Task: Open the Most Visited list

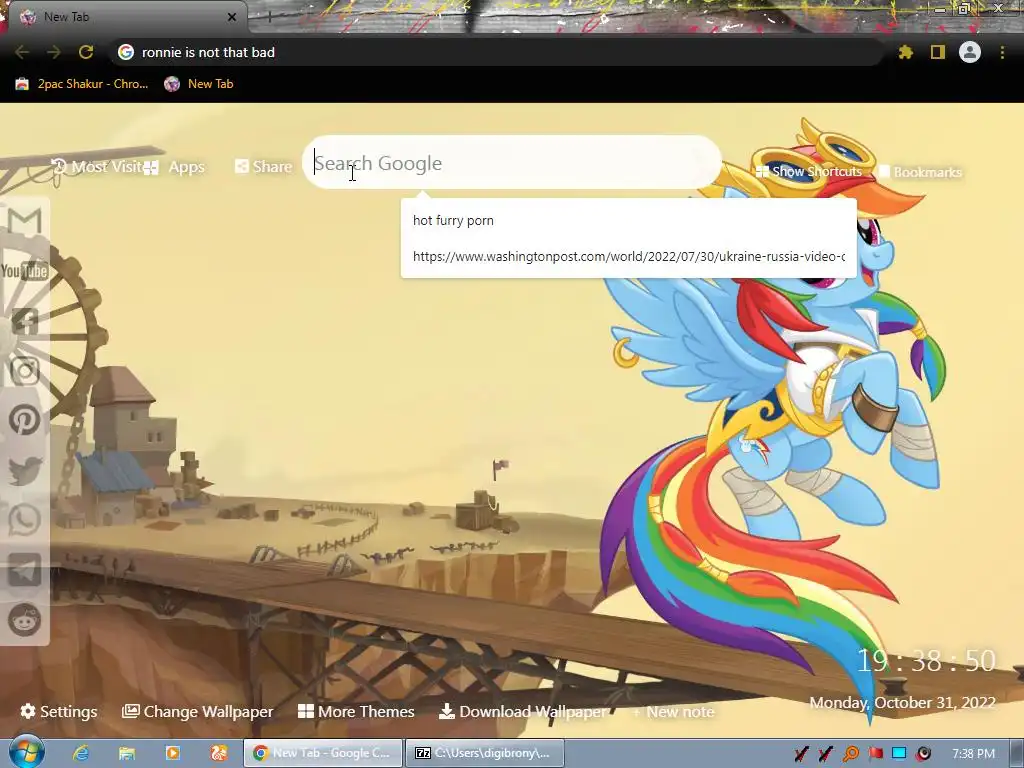Action: [x=97, y=167]
